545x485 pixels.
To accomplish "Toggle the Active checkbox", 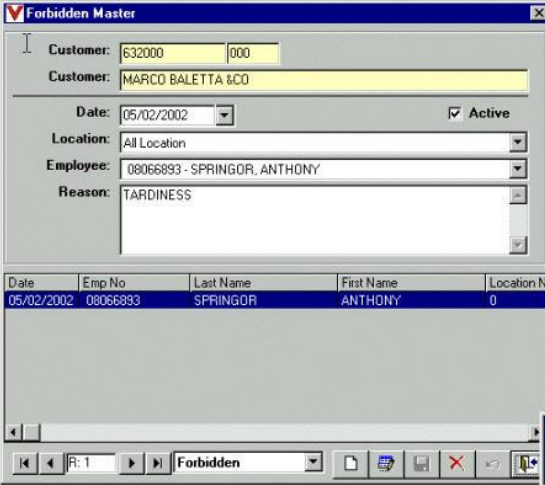I will [x=455, y=113].
